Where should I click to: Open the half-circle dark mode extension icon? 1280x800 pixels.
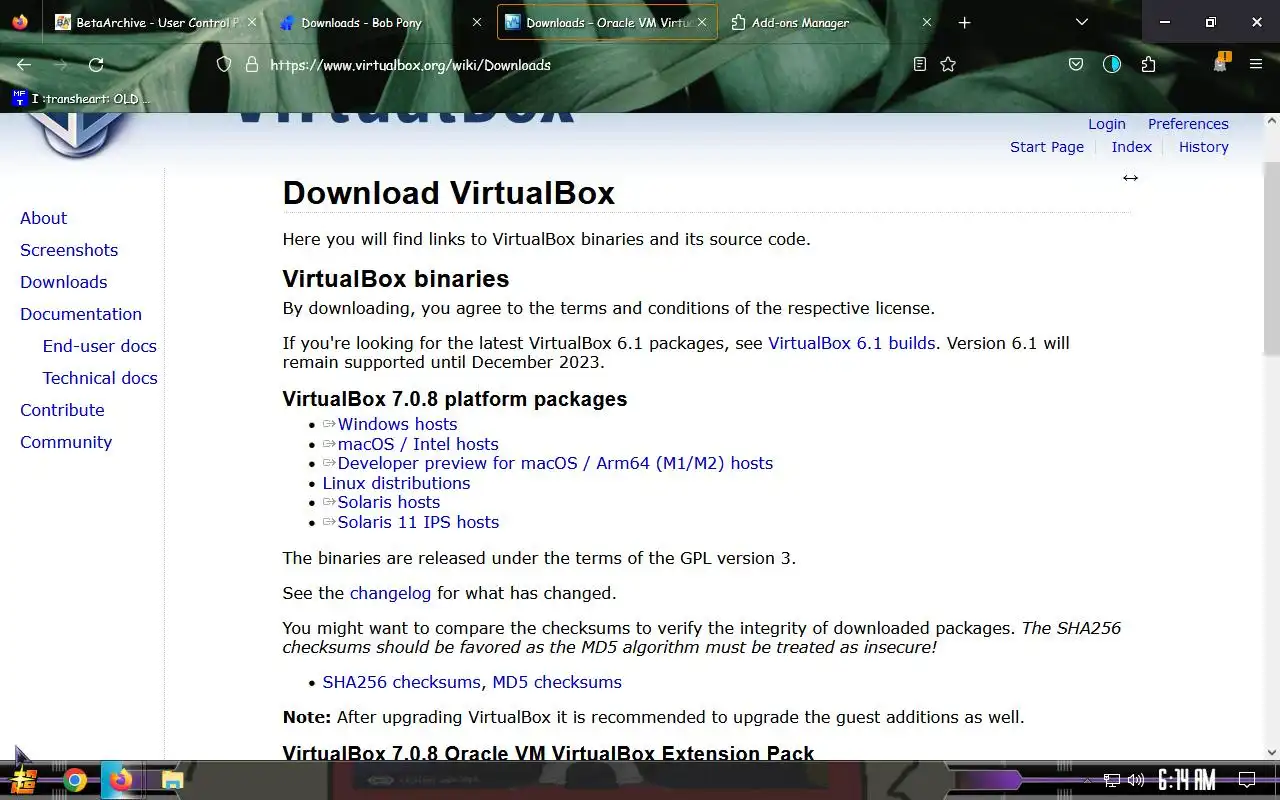click(1112, 64)
